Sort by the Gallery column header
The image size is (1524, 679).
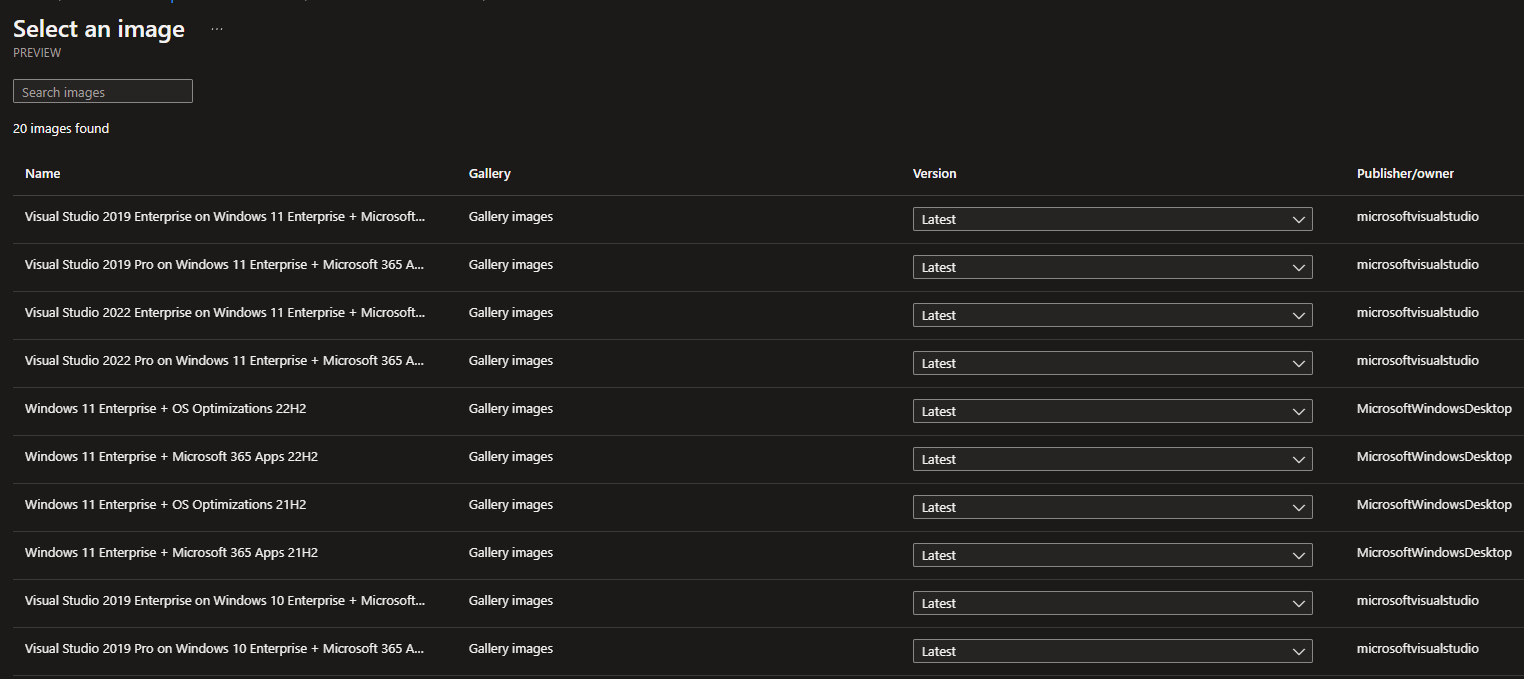click(490, 173)
